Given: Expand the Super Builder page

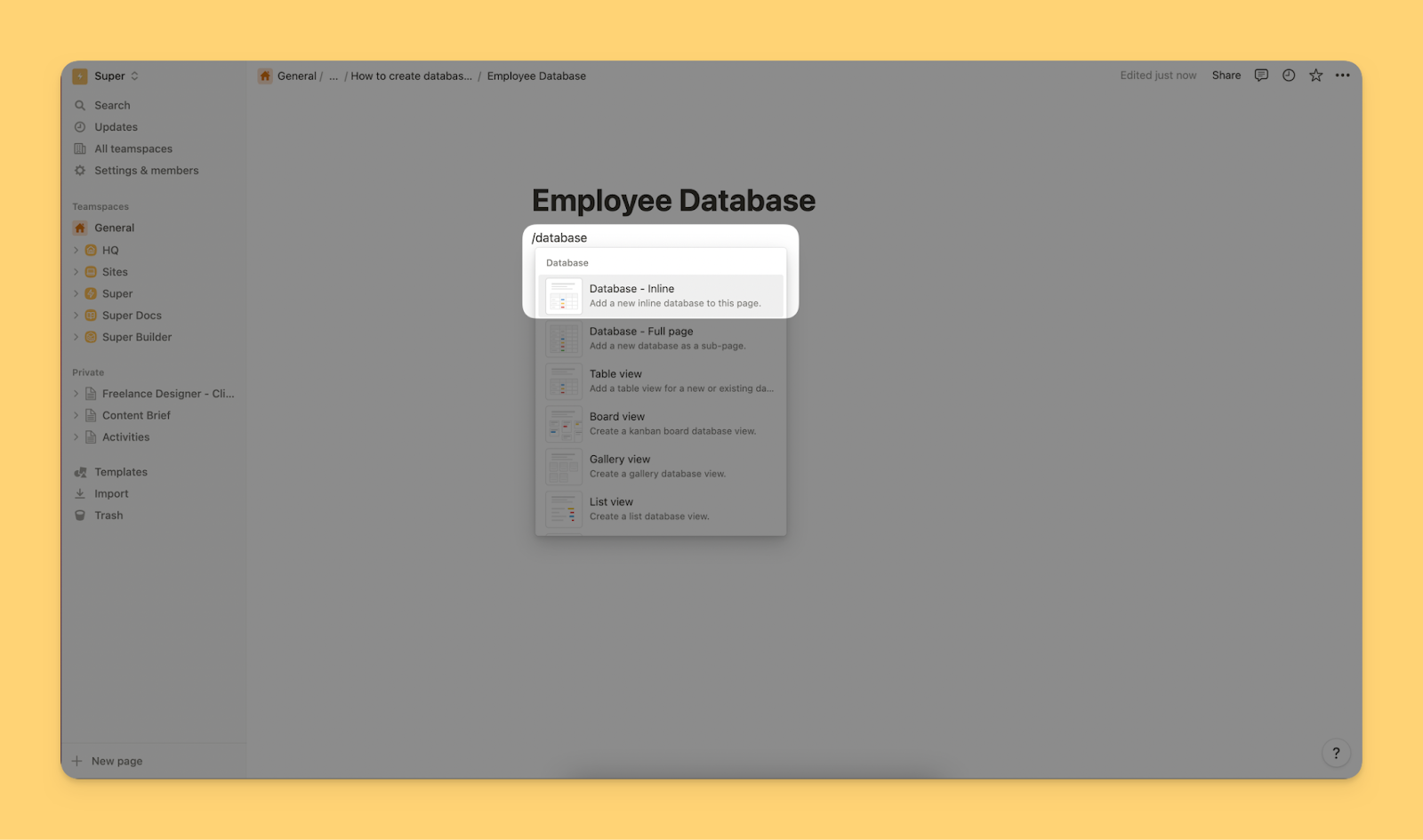Looking at the screenshot, I should pos(76,338).
